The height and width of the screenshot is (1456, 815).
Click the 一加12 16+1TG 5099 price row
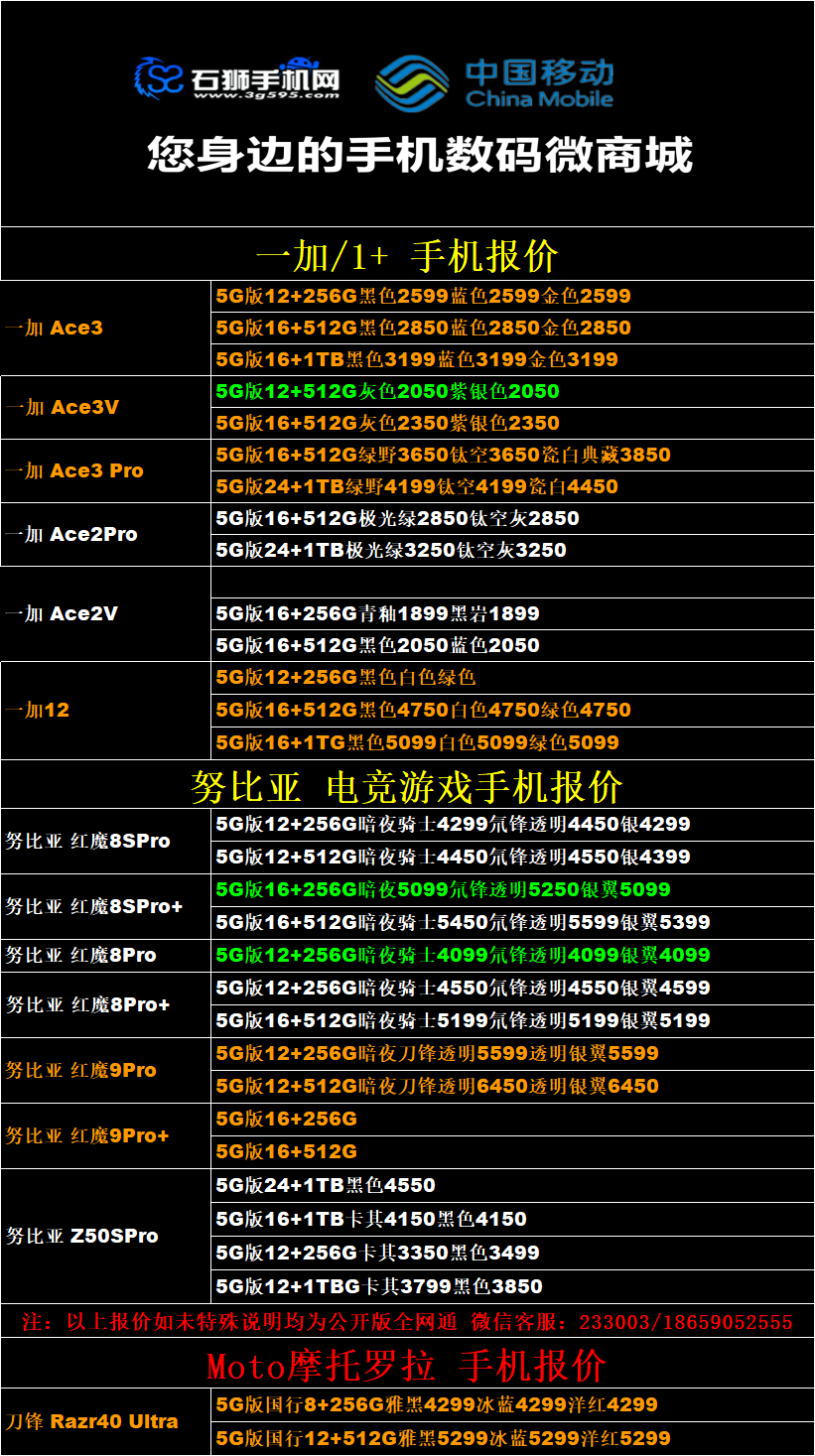coord(417,742)
